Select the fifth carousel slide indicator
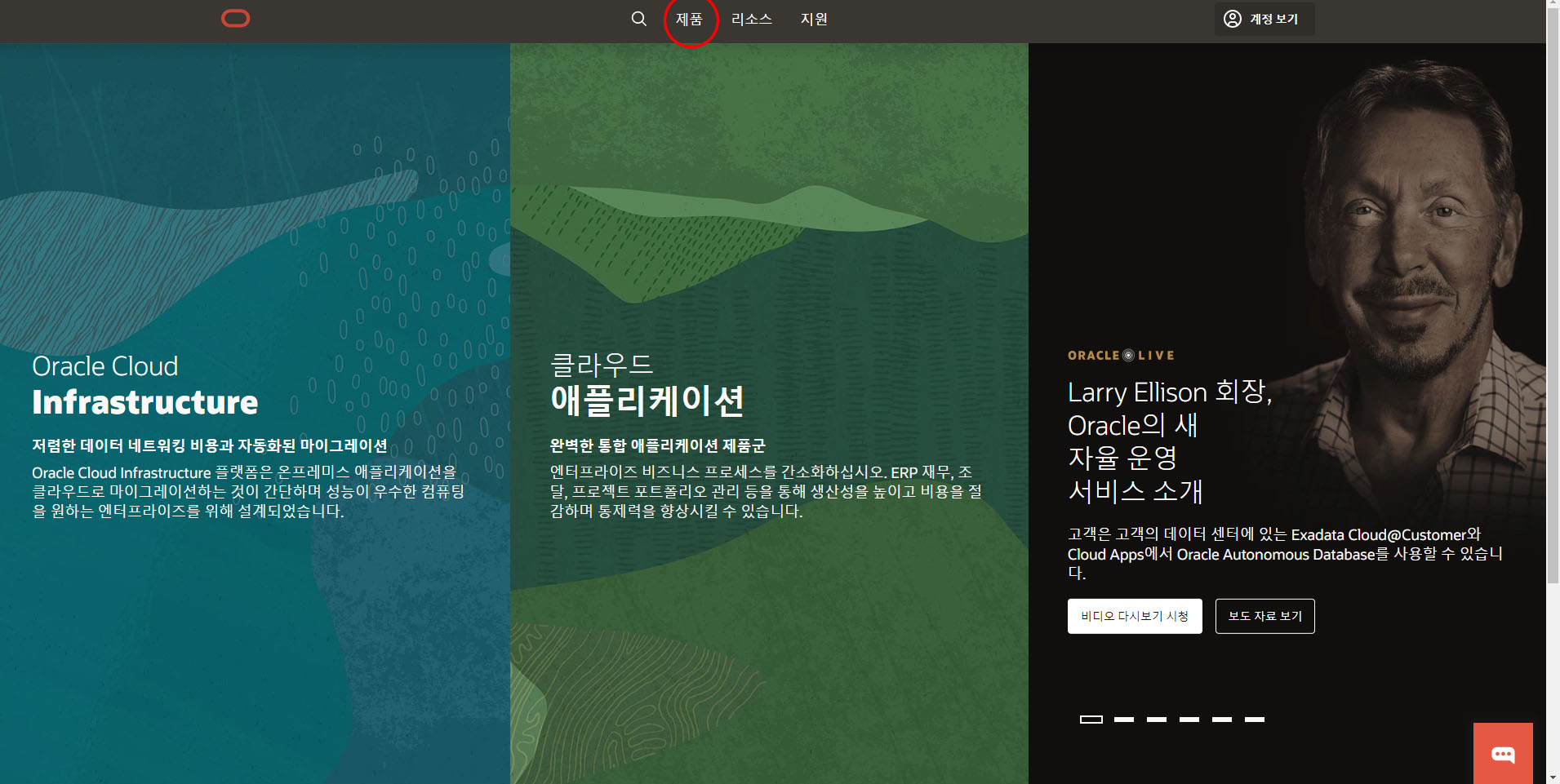The width and height of the screenshot is (1560, 784). (x=1222, y=720)
